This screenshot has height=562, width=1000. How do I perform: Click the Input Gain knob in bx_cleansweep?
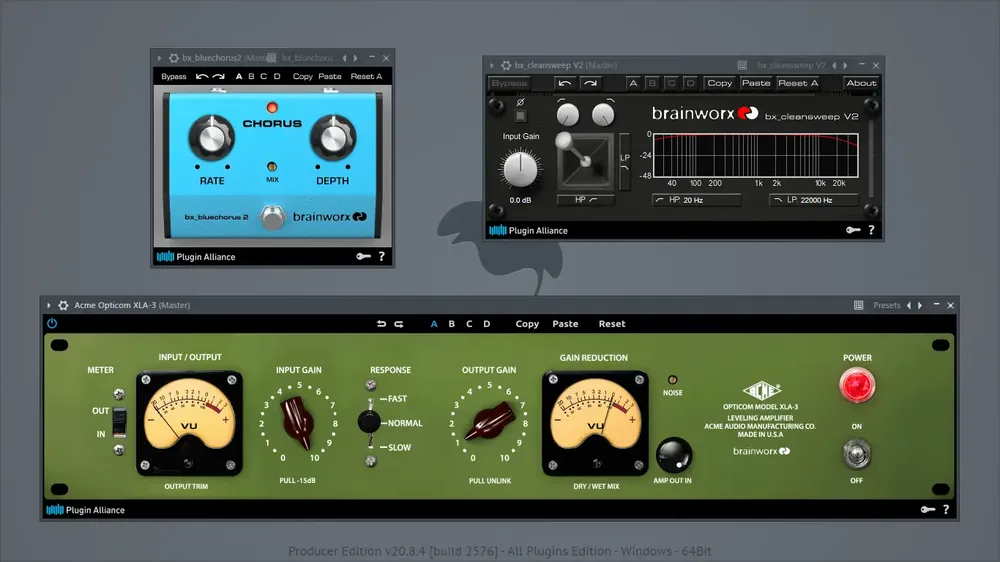coord(520,168)
